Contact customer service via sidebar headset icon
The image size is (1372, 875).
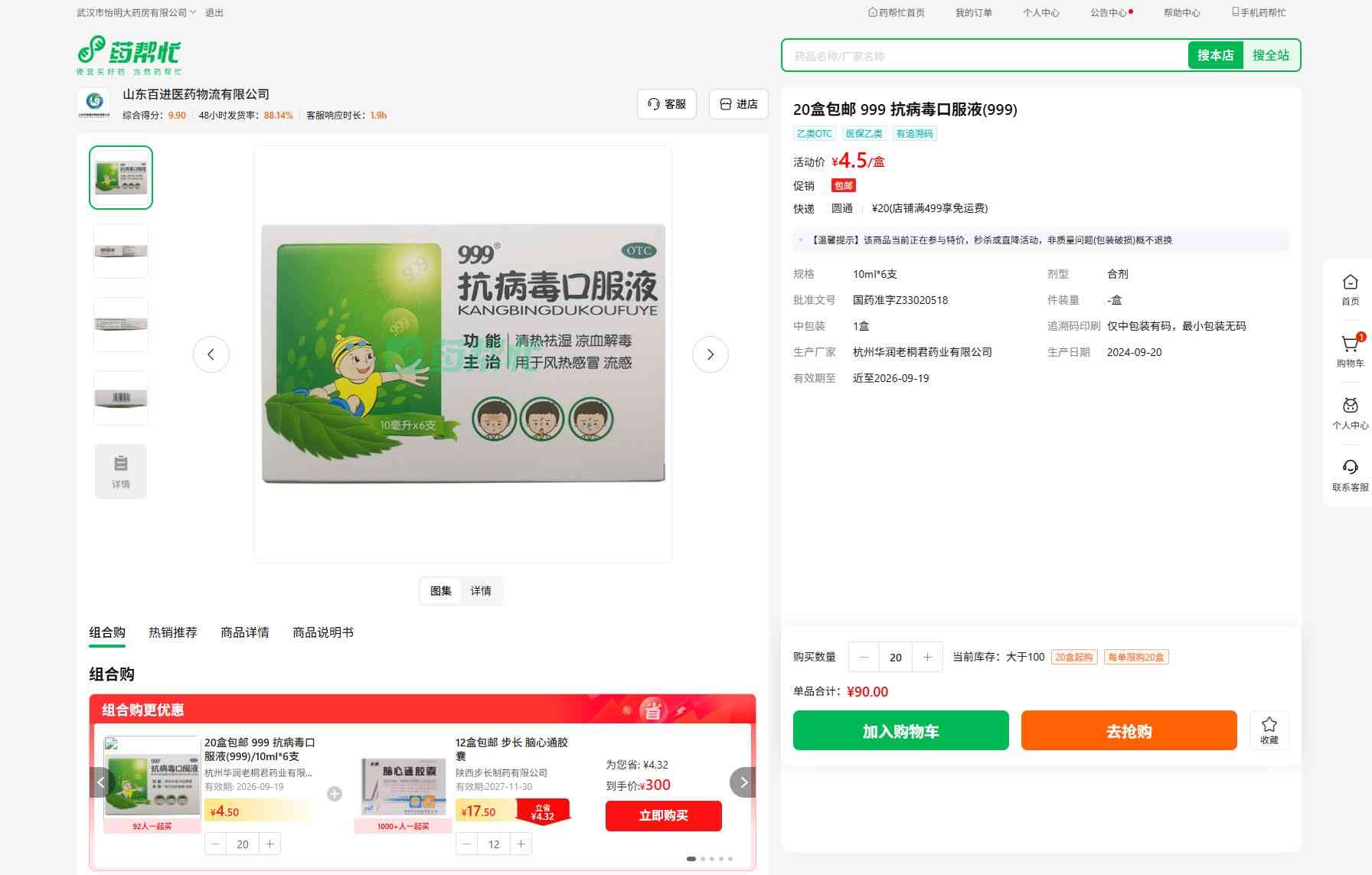1350,474
